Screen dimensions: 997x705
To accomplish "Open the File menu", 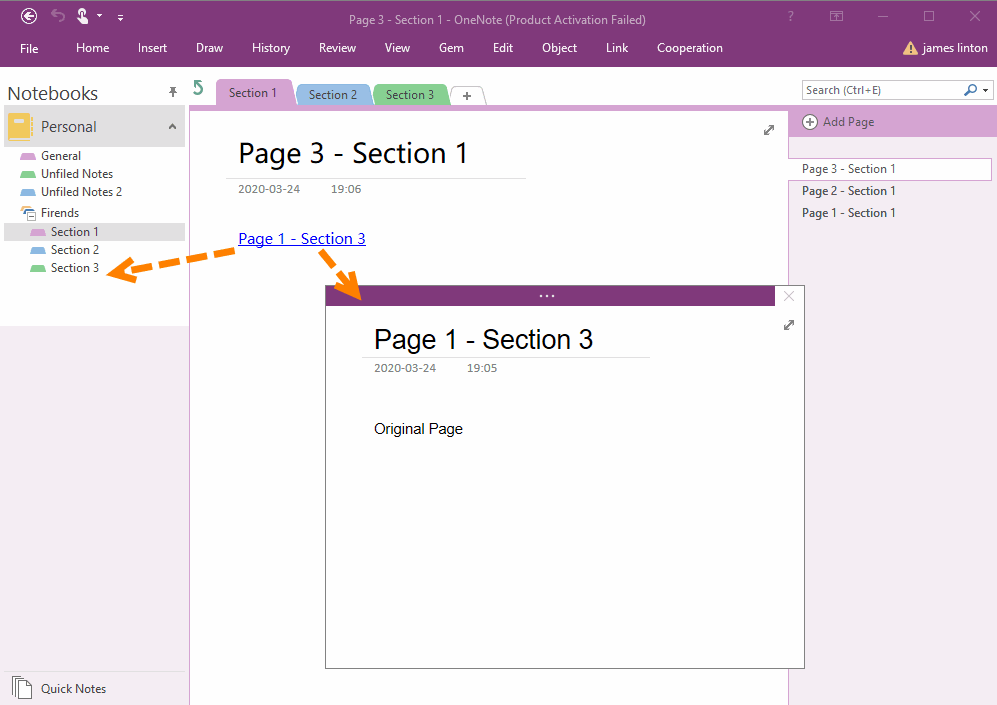I will (29, 48).
